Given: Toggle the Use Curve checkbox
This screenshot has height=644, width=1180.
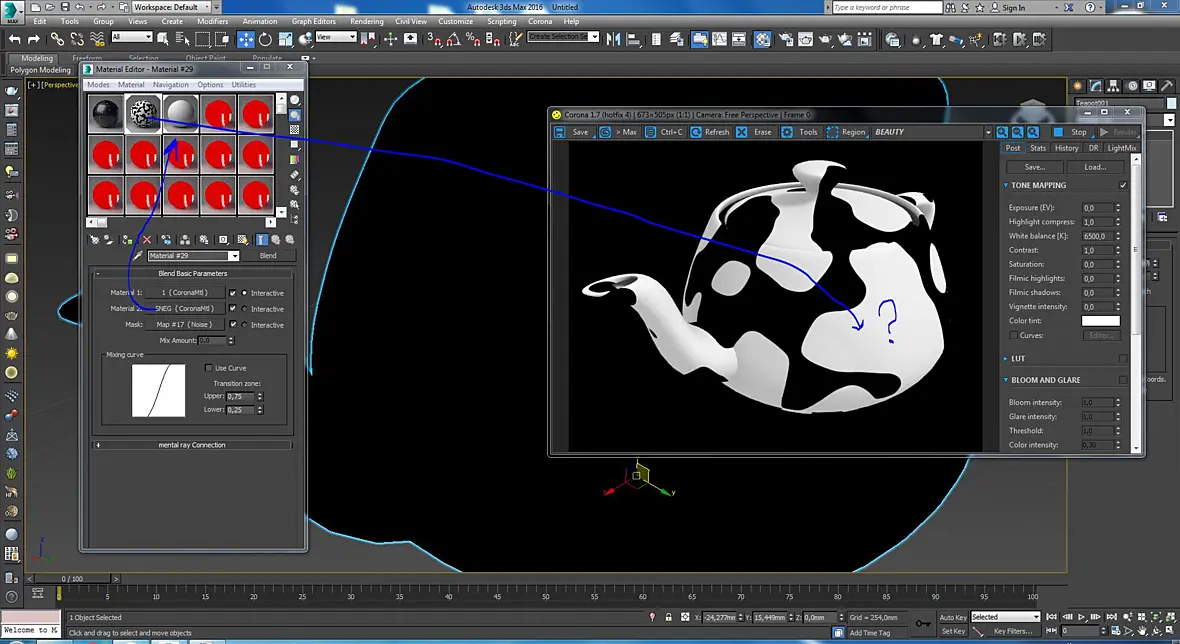Looking at the screenshot, I should (x=208, y=368).
